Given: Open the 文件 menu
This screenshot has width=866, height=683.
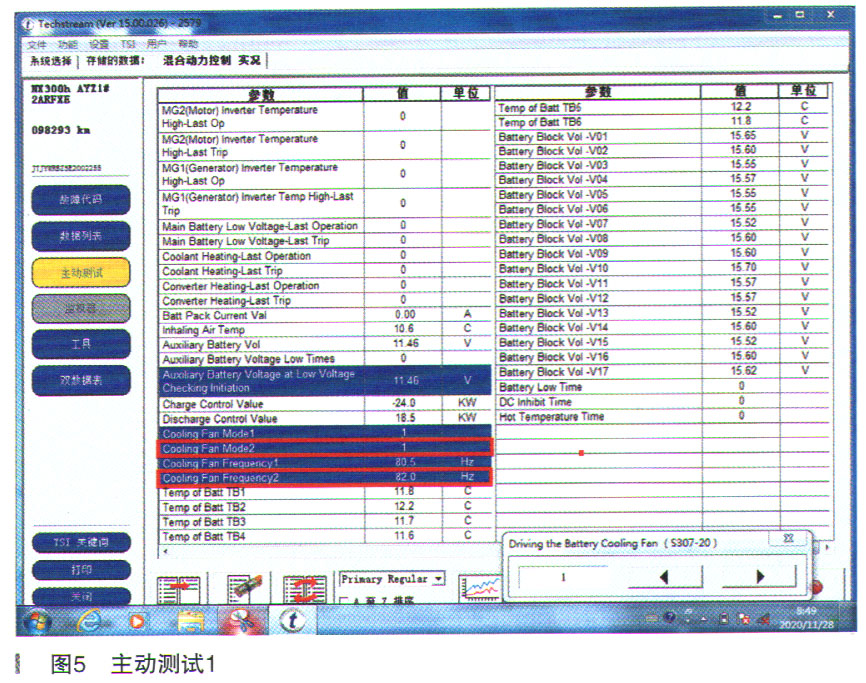Looking at the screenshot, I should pyautogui.click(x=37, y=45).
